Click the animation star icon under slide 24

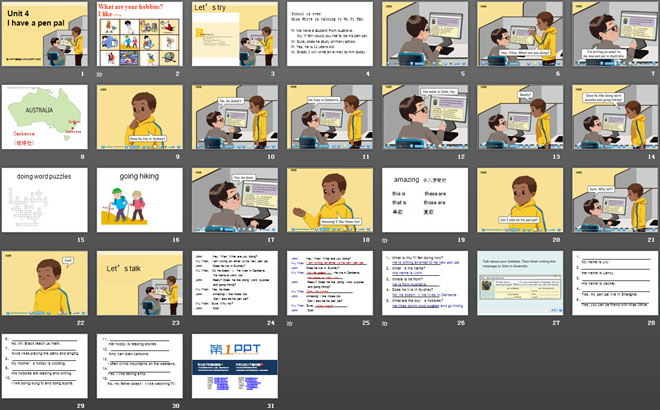coord(194,324)
